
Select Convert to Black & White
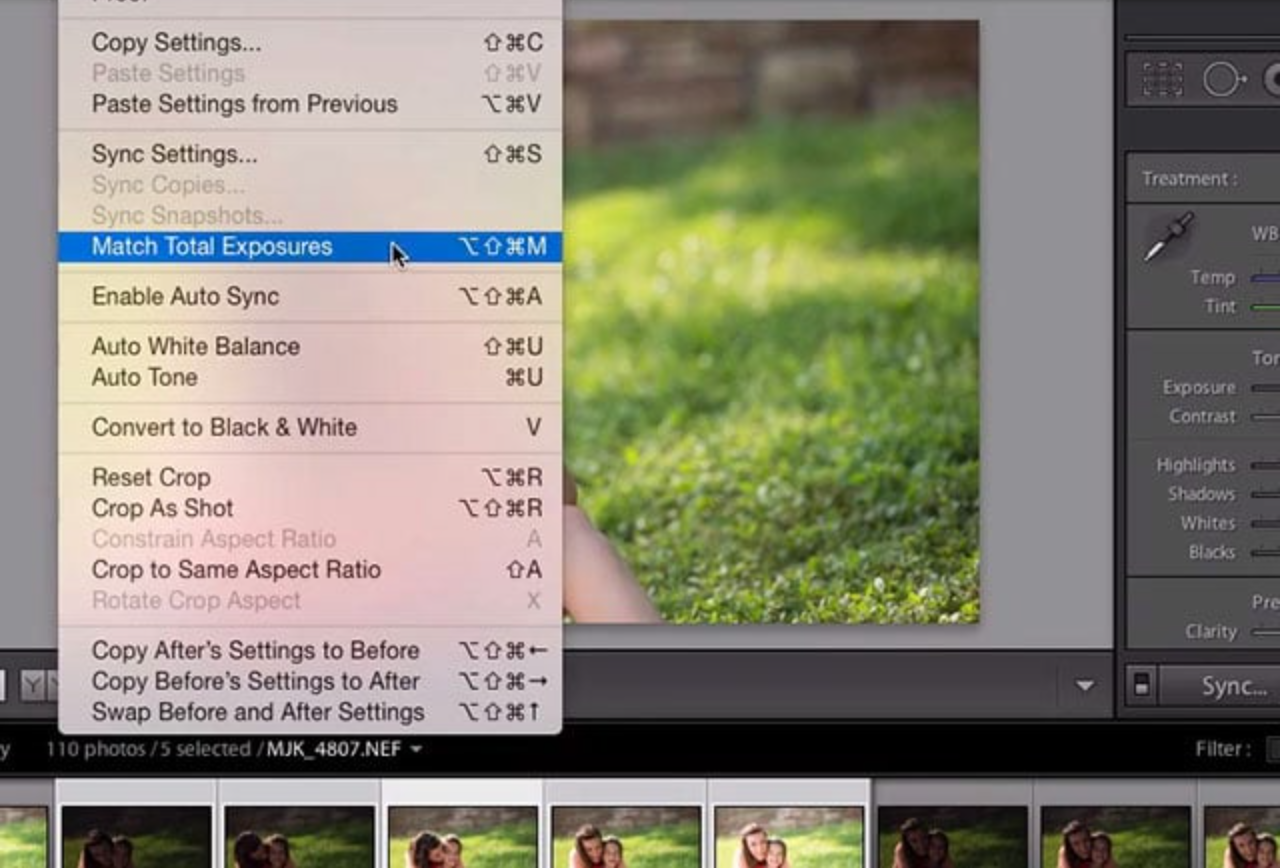pyautogui.click(x=224, y=427)
